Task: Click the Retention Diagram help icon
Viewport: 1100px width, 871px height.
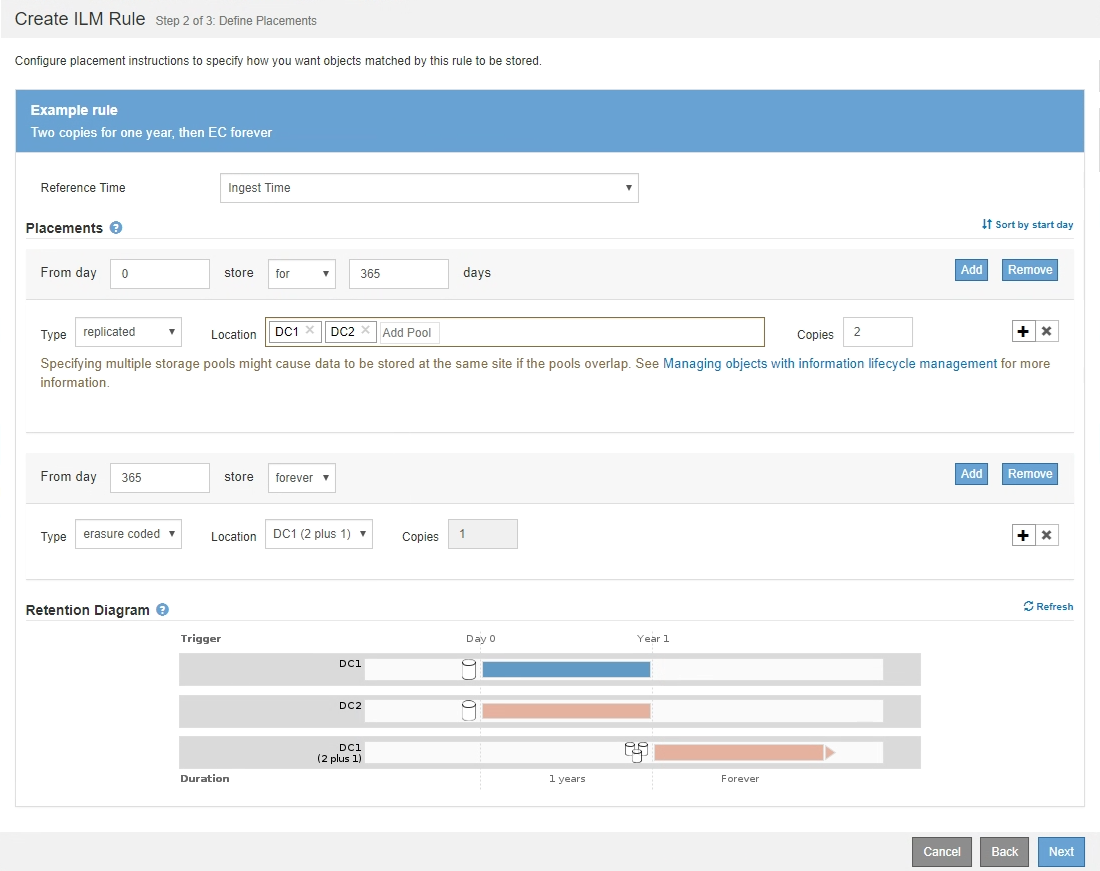Action: click(x=162, y=610)
